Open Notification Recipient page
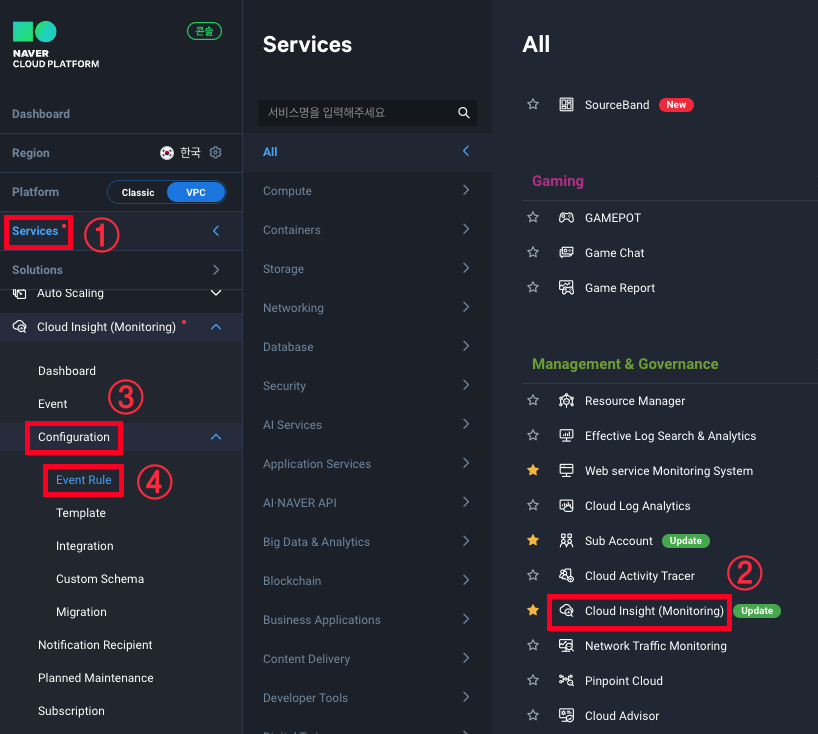Screen dimensions: 818x734 coord(95,645)
